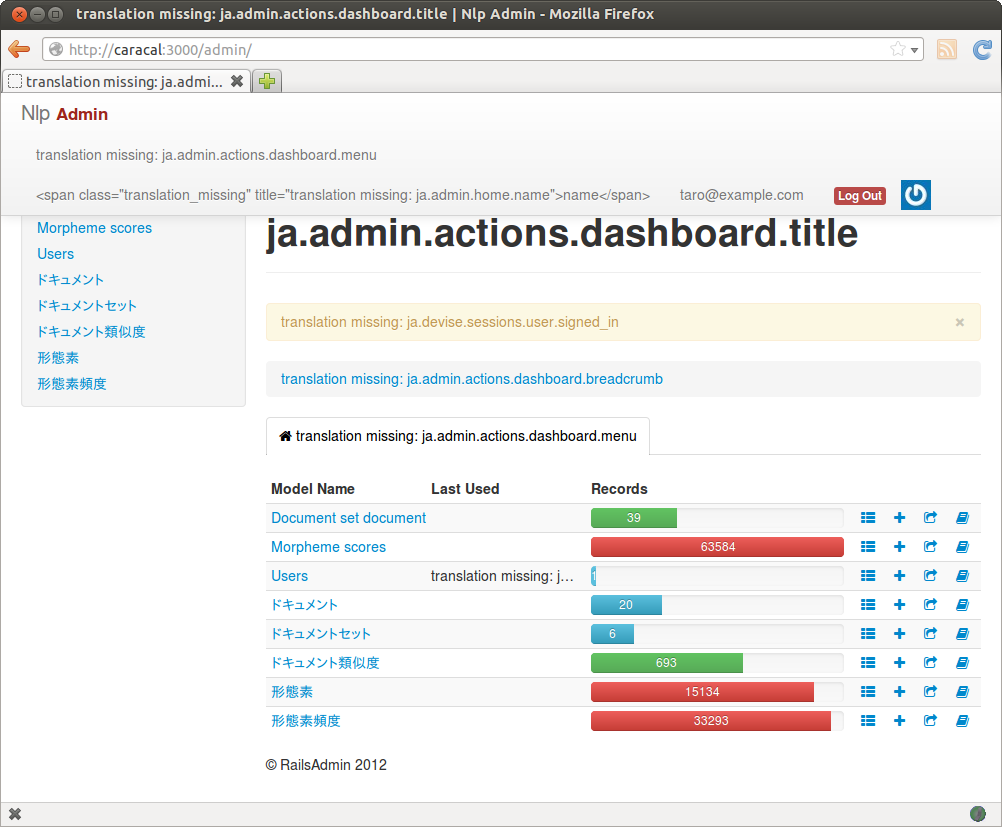Click the RSS feed subscribe icon
Screen dimensions: 1002x827
click(946, 49)
